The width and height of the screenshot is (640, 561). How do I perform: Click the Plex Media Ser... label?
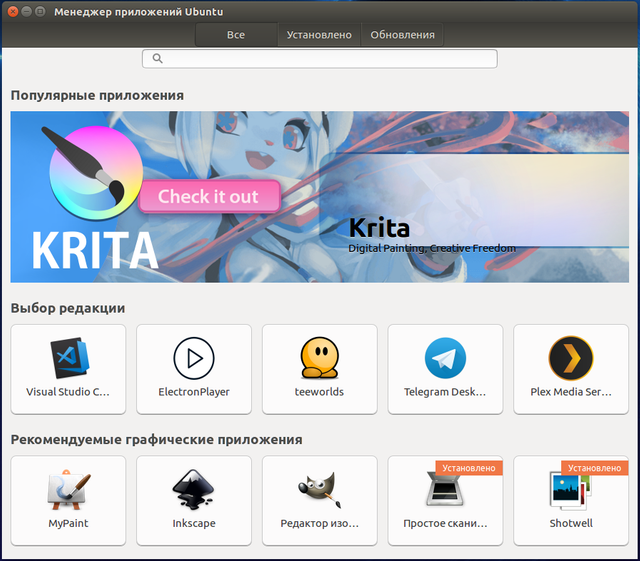[x=571, y=392]
